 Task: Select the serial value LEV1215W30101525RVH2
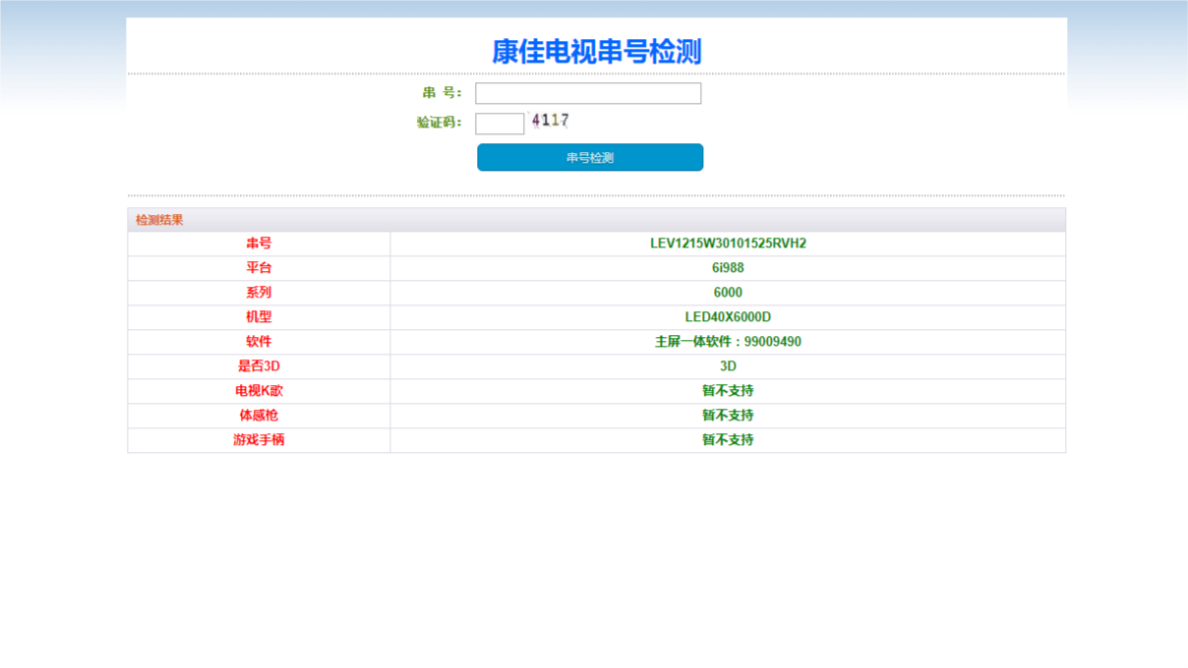(728, 243)
